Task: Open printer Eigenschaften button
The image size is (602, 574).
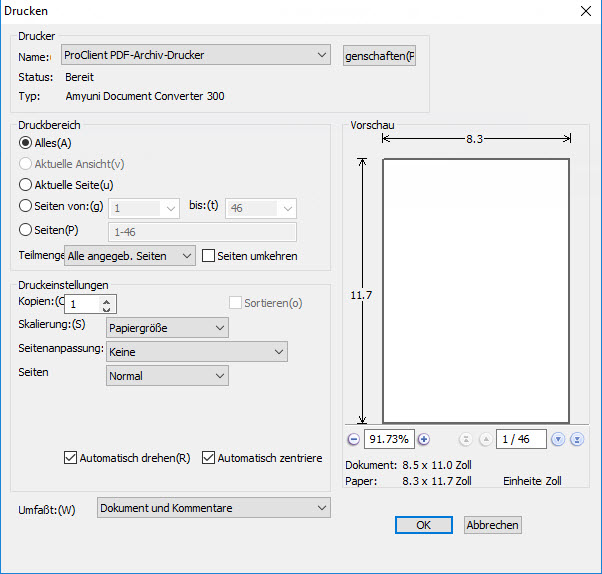Action: (379, 55)
